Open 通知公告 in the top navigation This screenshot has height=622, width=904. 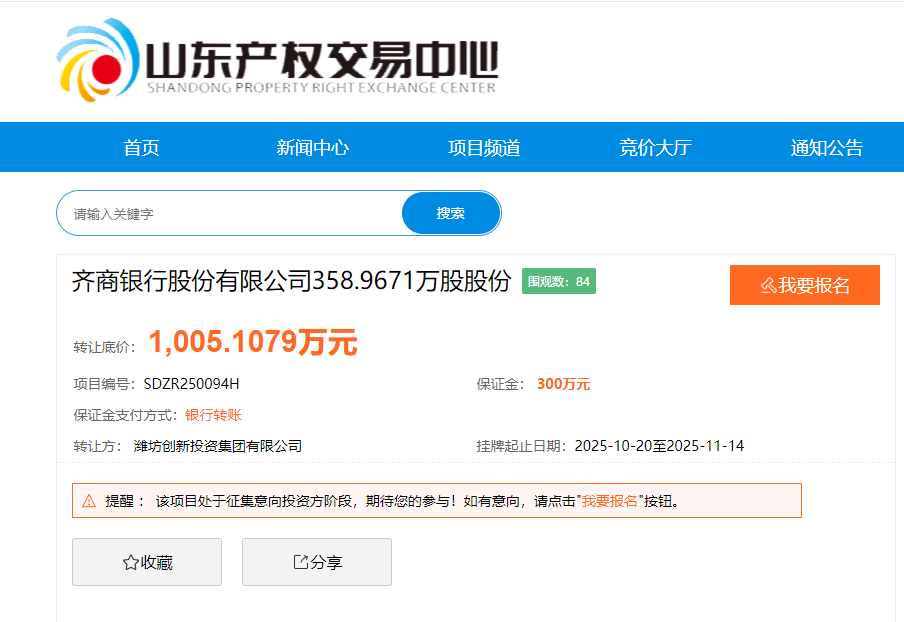(x=826, y=148)
